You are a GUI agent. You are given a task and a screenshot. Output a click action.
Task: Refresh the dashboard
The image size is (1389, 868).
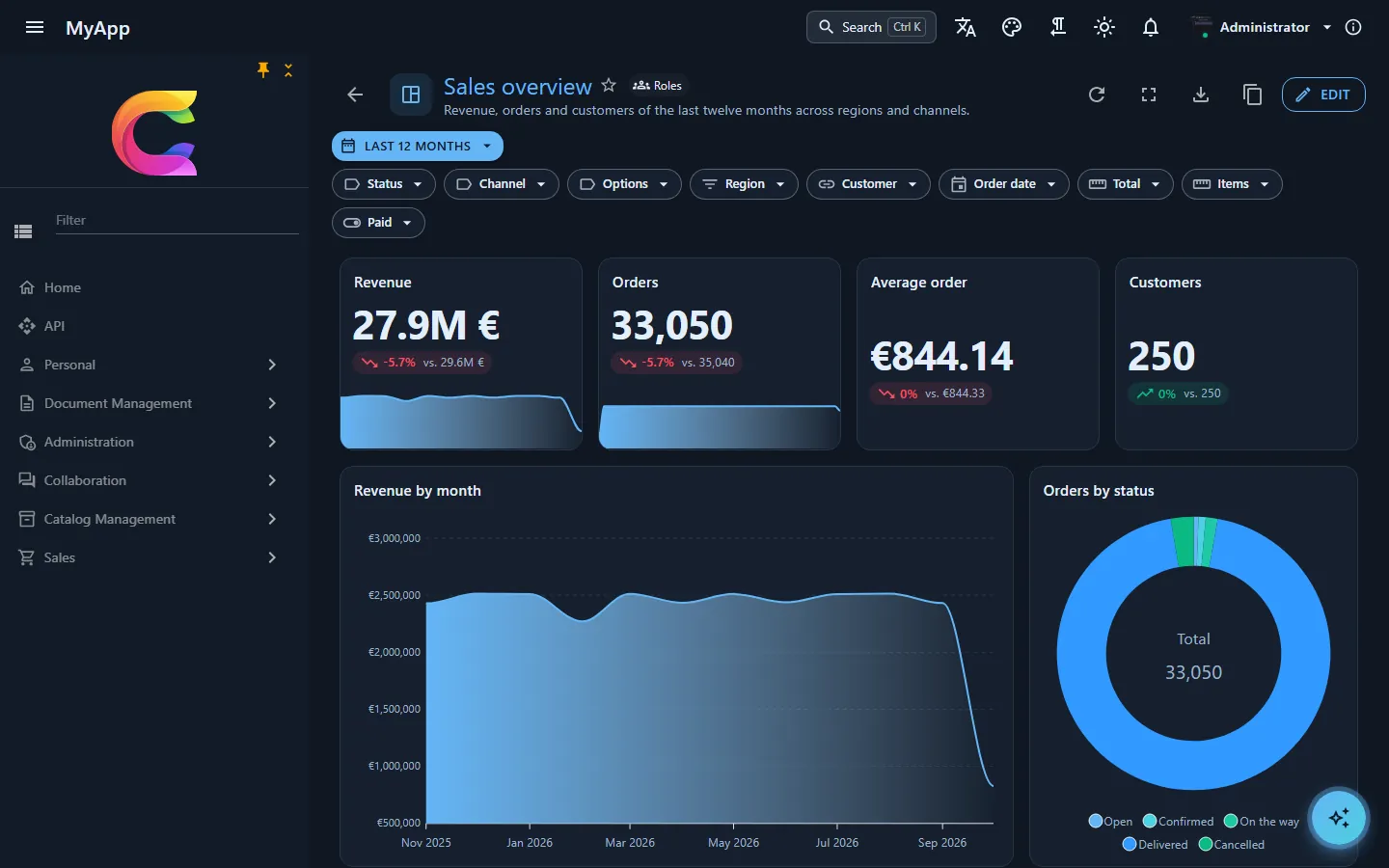[1097, 95]
